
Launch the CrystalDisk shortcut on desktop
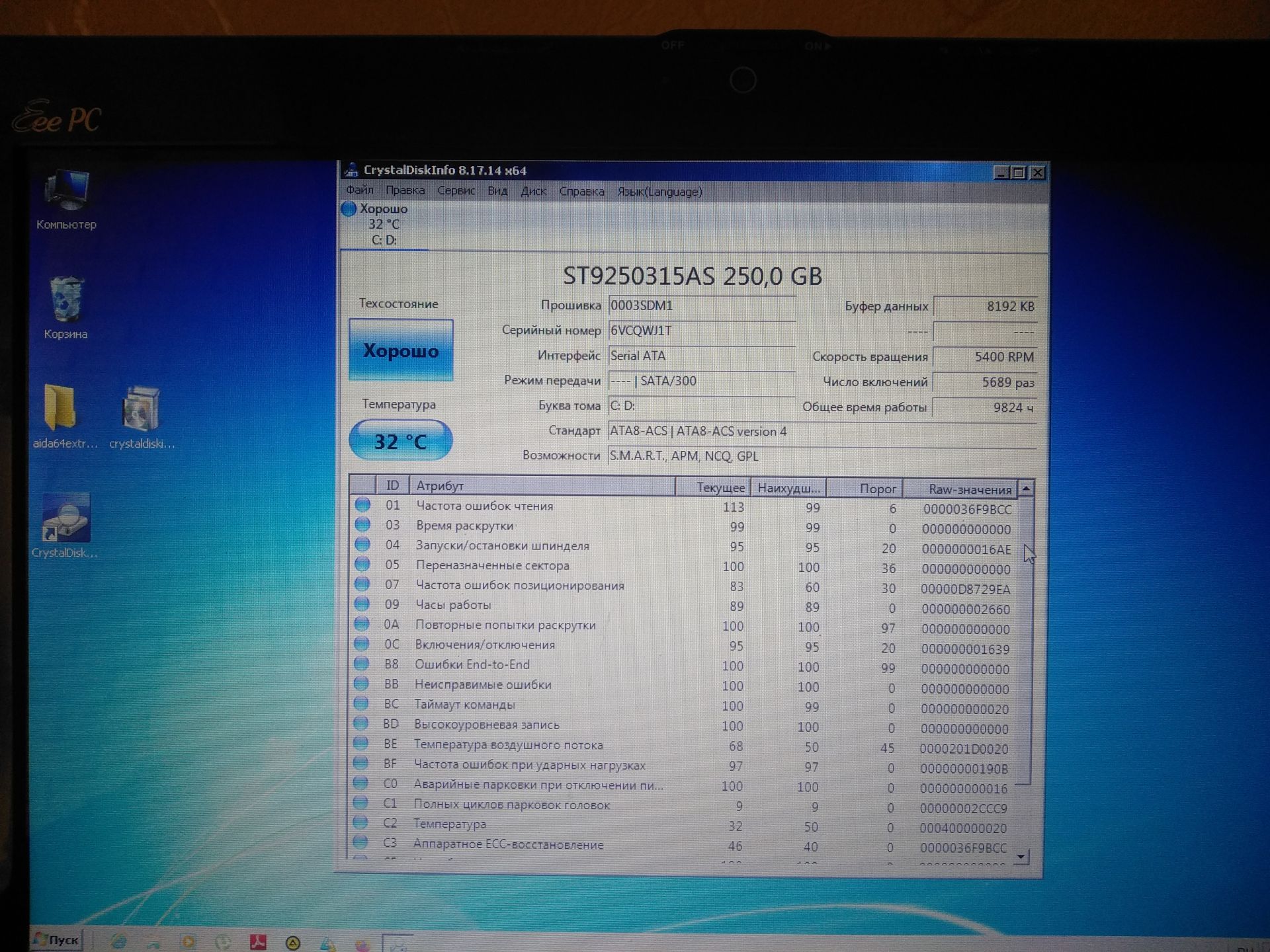click(x=65, y=526)
